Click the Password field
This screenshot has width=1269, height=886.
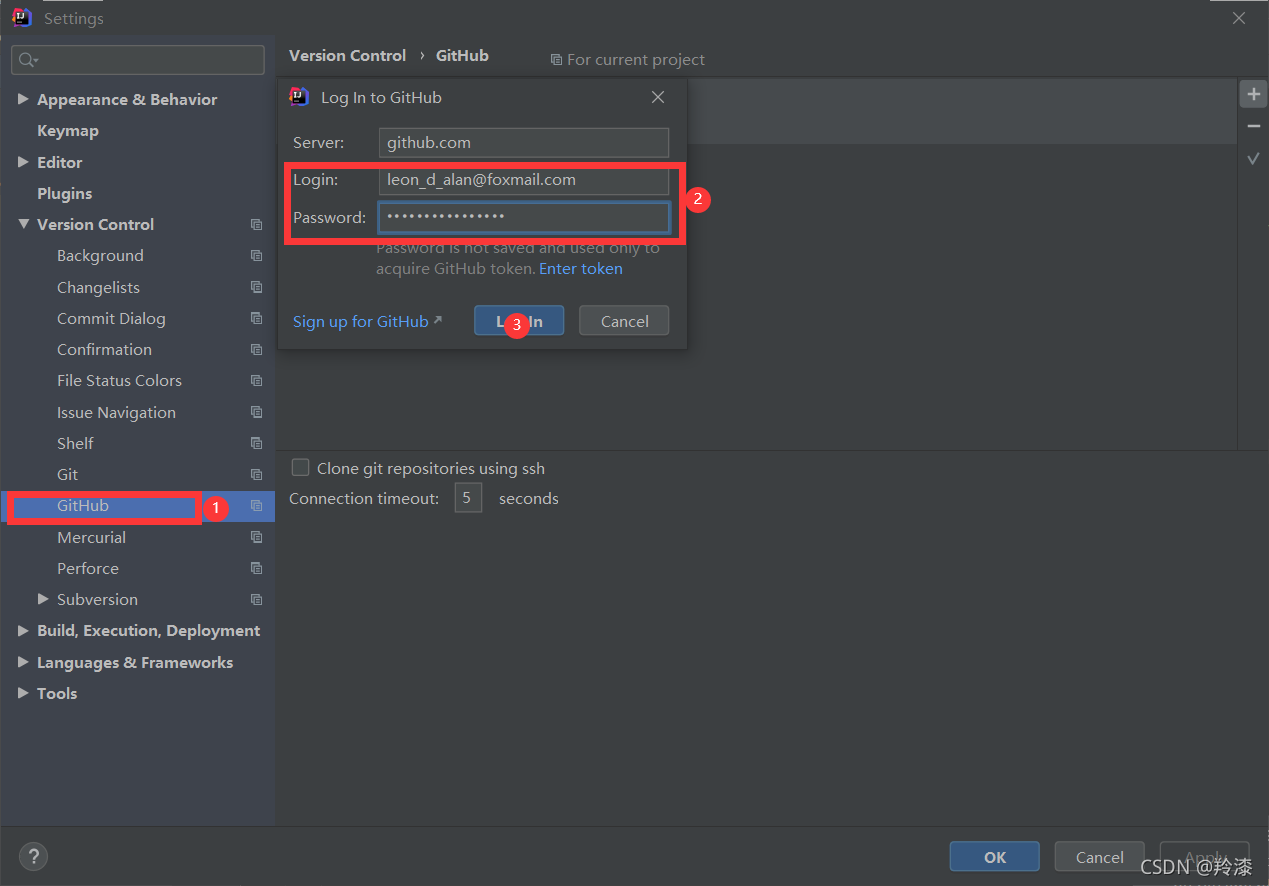pyautogui.click(x=523, y=217)
